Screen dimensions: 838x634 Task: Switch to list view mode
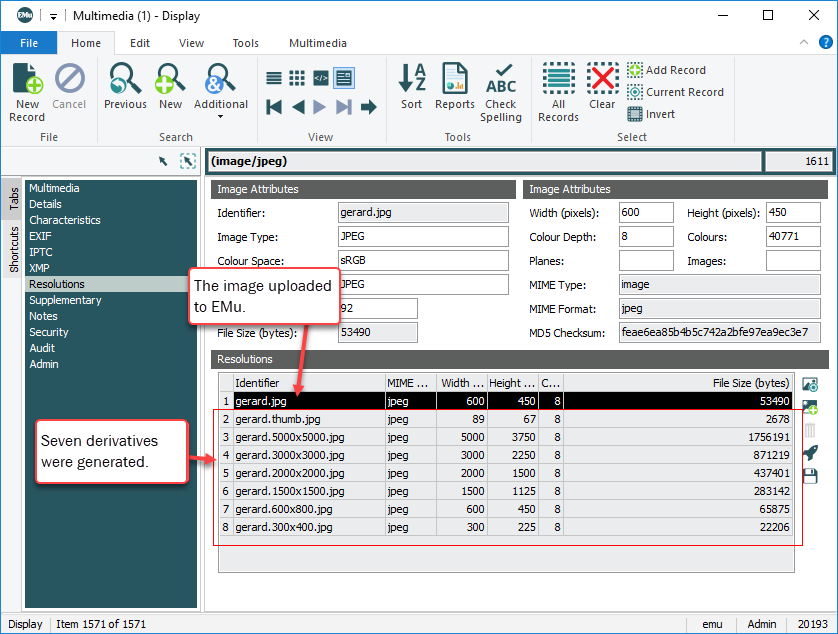coord(274,78)
